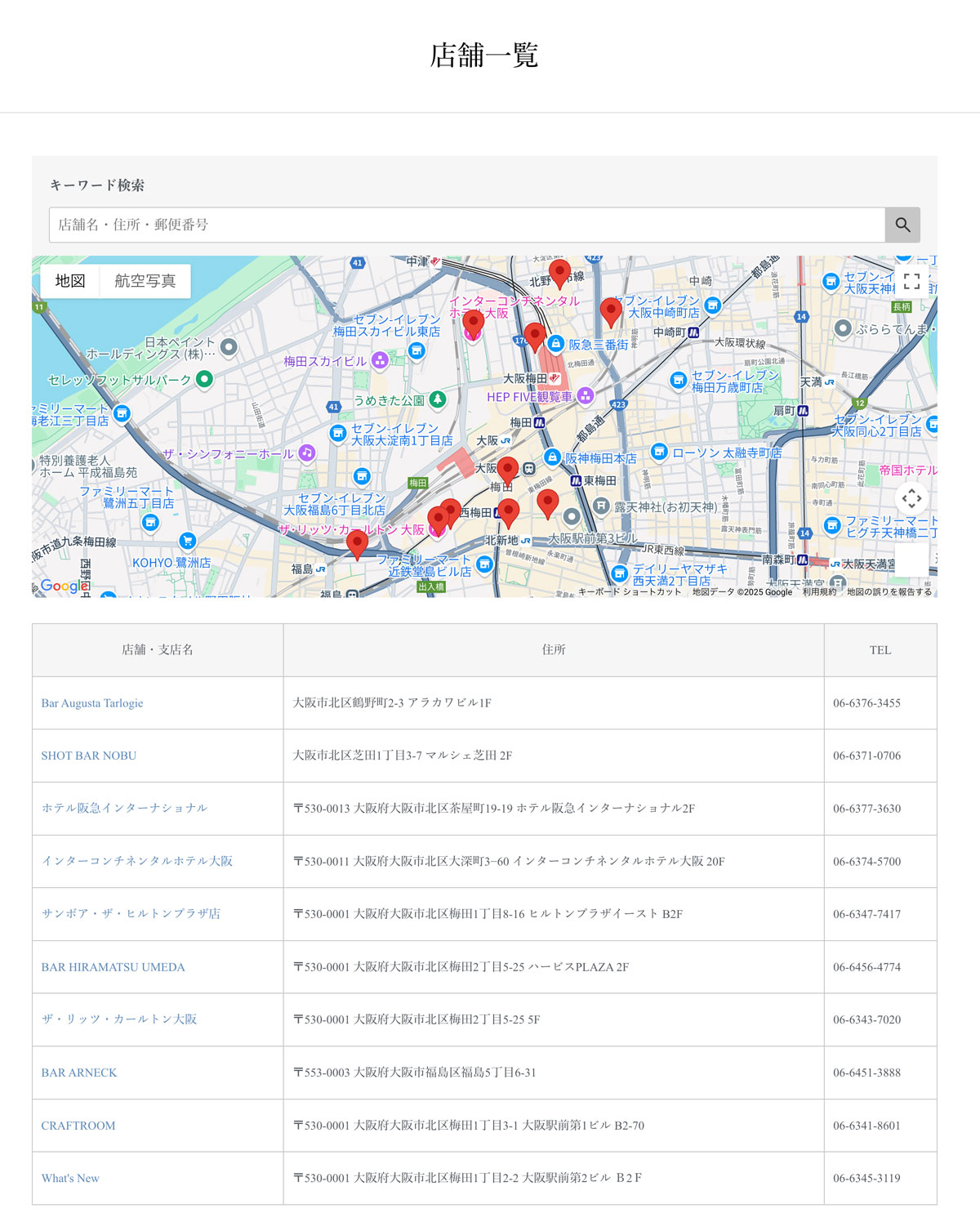Screen dimensions: 980x1231
Task: Select phone number 06-6347-7417
Action: [867, 914]
